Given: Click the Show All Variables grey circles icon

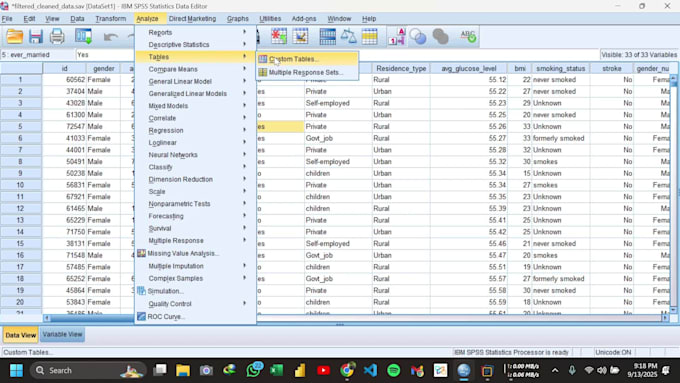Looking at the screenshot, I should pyautogui.click(x=440, y=37).
